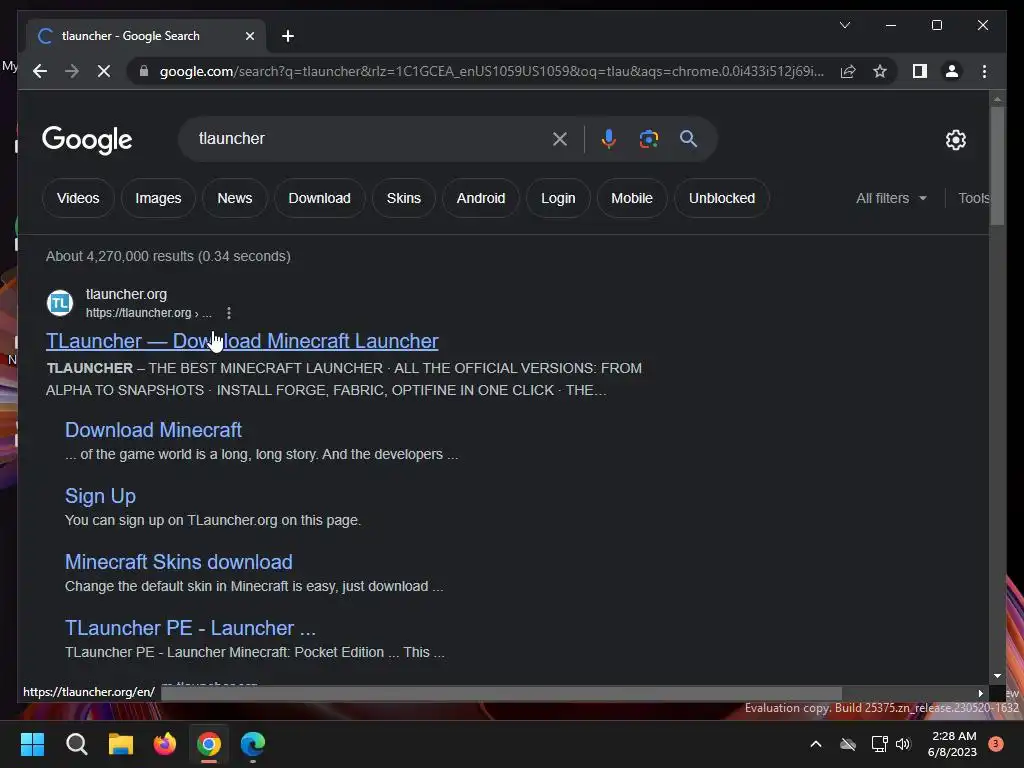Click the scrollbar down arrow
Viewport: 1024px width, 768px height.
[997, 676]
